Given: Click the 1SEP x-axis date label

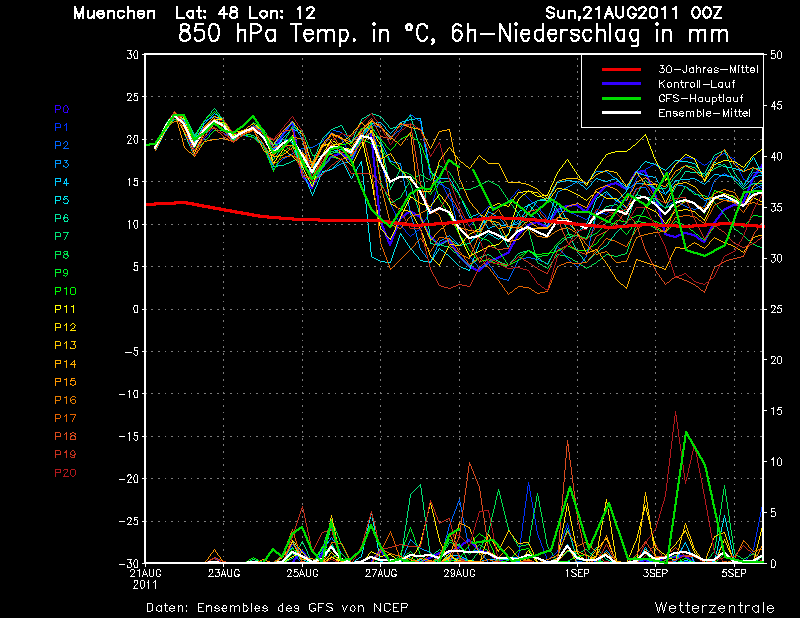Looking at the screenshot, I should 577,574.
